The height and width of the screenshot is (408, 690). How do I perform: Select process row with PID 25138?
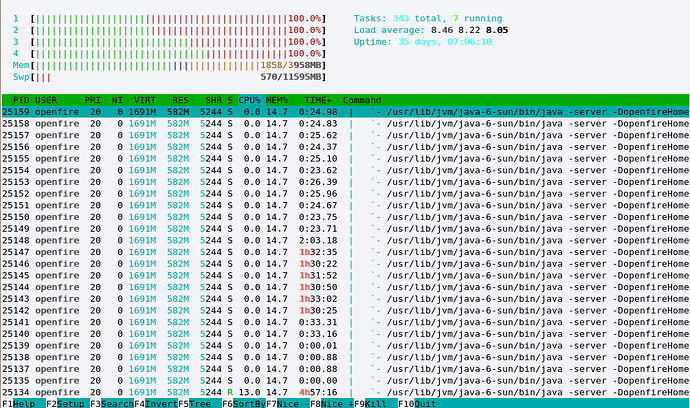pyautogui.click(x=345, y=357)
